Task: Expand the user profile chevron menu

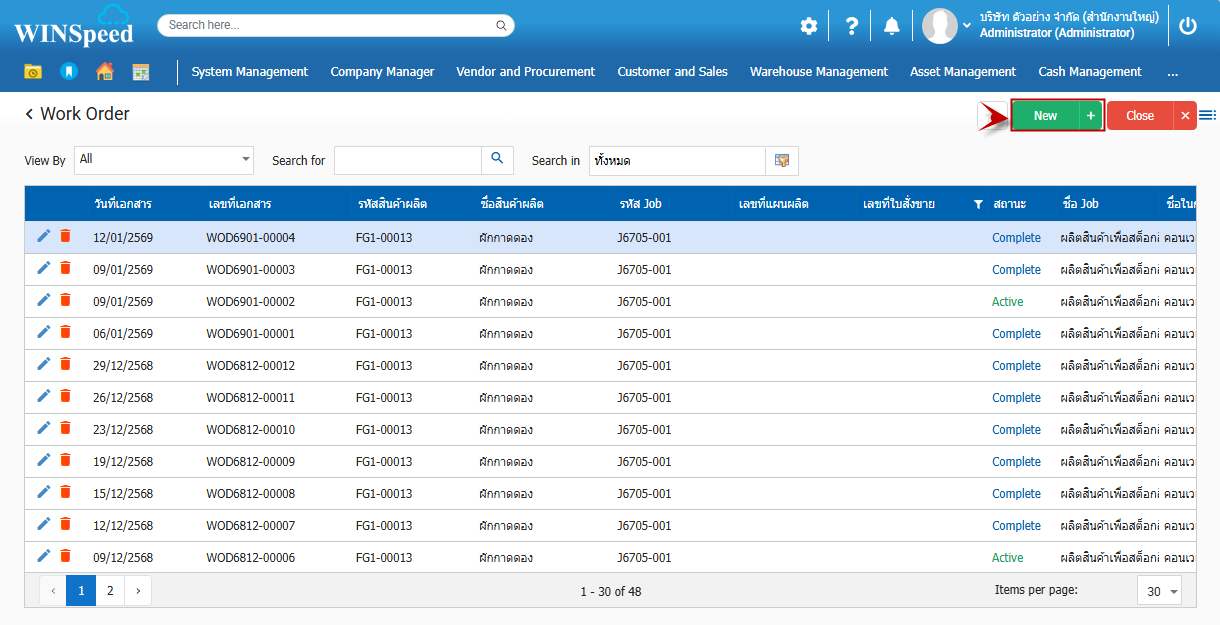Action: 966,26
